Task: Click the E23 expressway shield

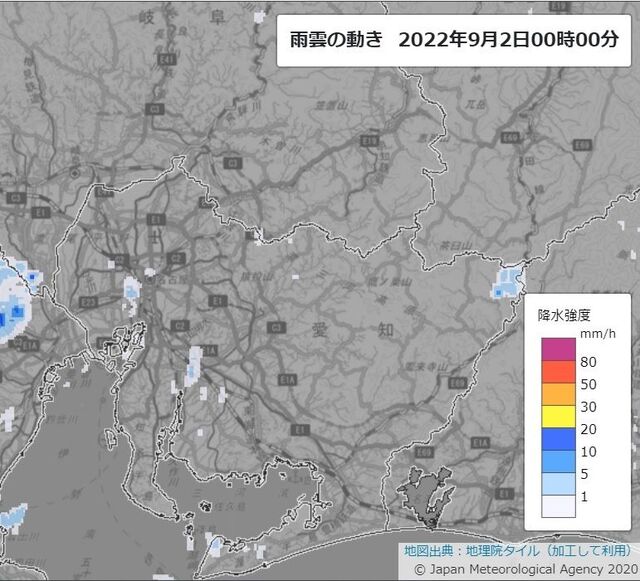Action: (89, 303)
